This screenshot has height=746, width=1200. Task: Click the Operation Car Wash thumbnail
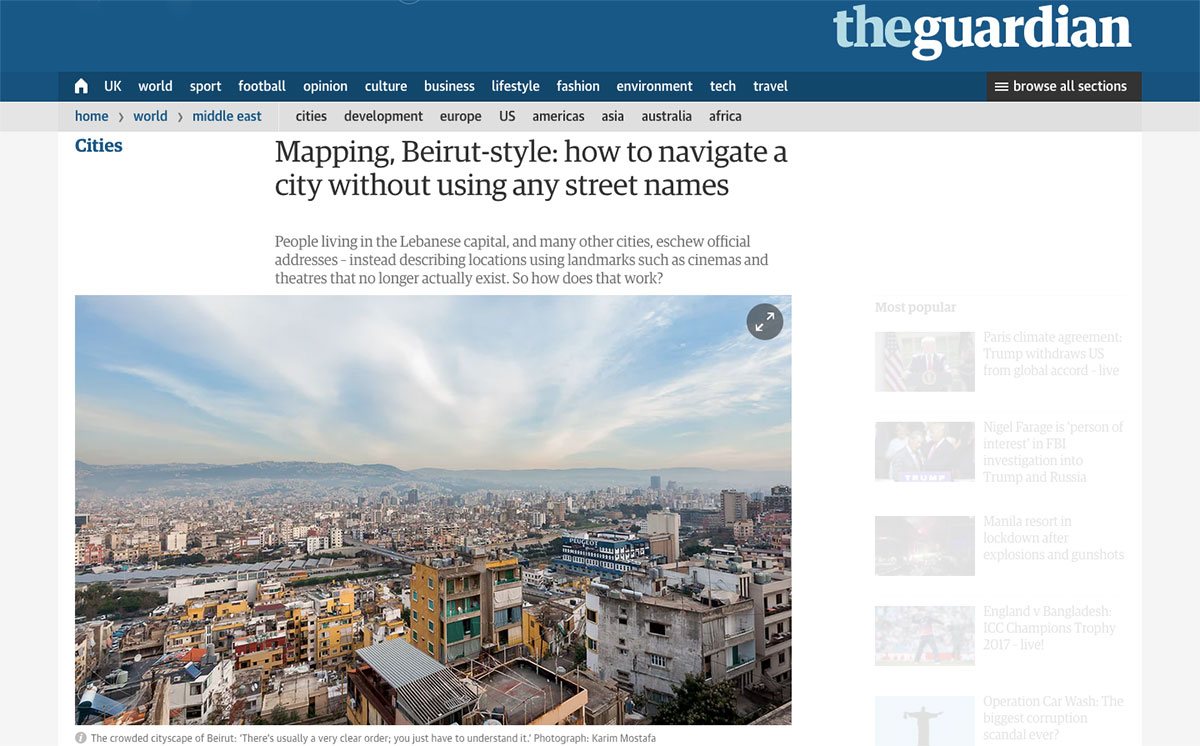tap(925, 721)
